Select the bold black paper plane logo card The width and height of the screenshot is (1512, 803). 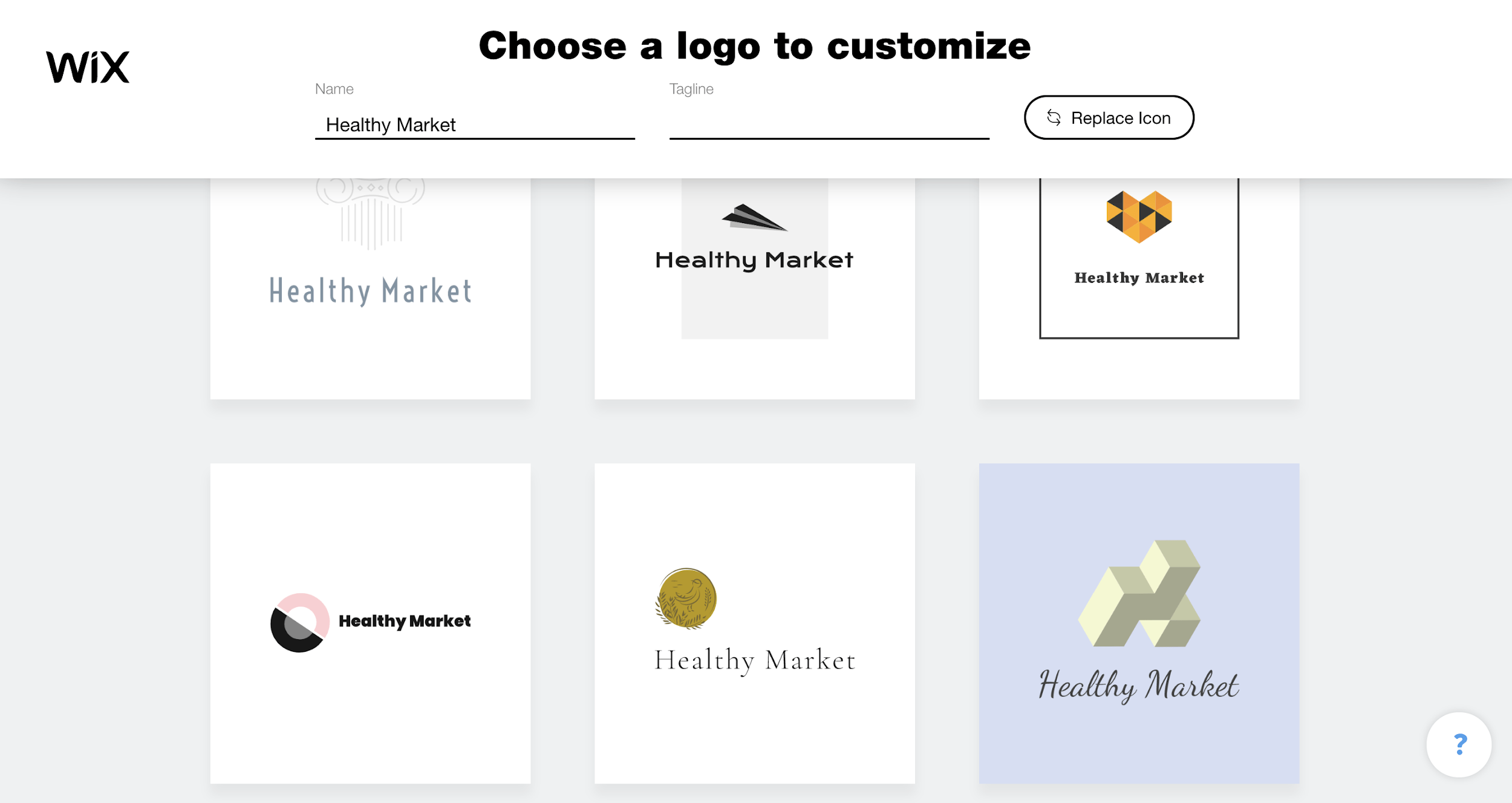pyautogui.click(x=754, y=288)
